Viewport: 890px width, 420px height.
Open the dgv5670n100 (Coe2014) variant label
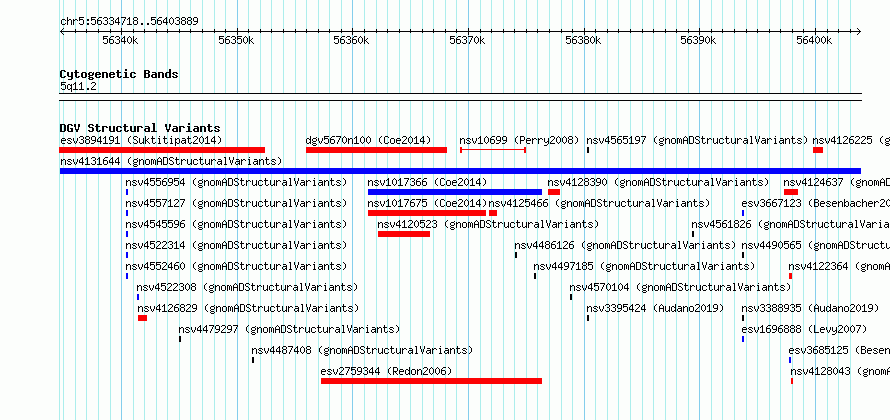(368, 140)
